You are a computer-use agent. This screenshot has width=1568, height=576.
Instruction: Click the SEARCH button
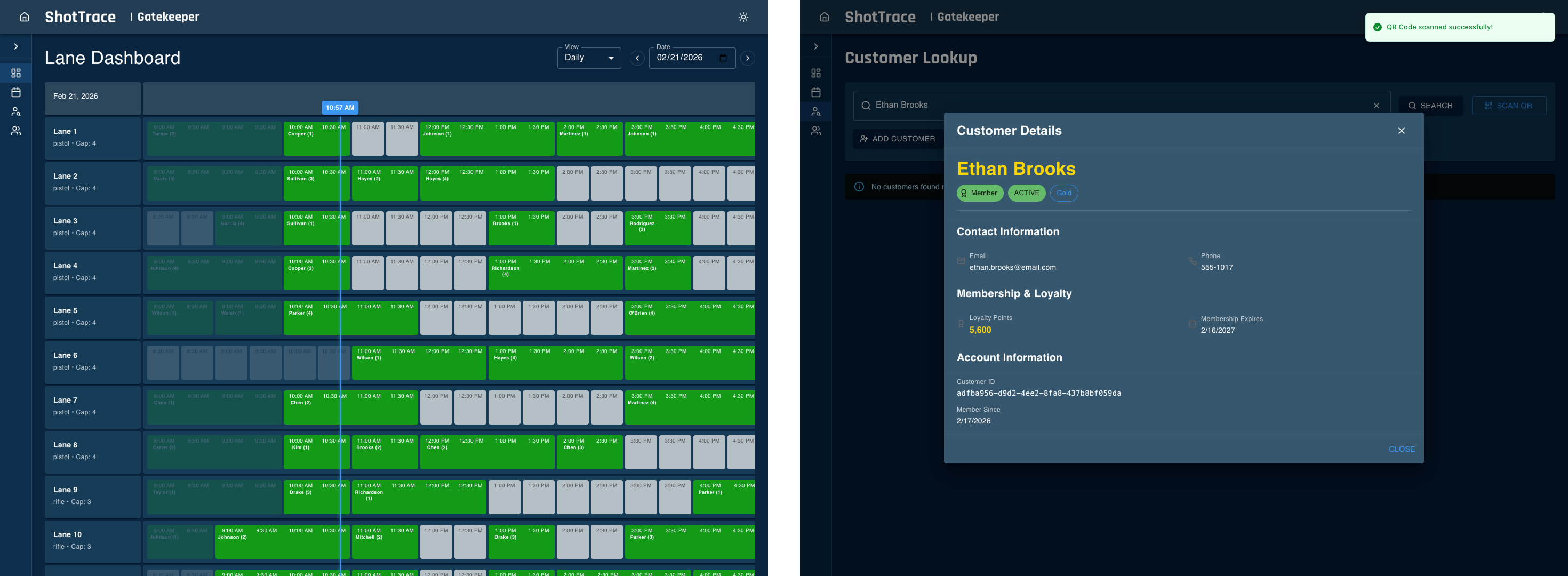(1430, 106)
